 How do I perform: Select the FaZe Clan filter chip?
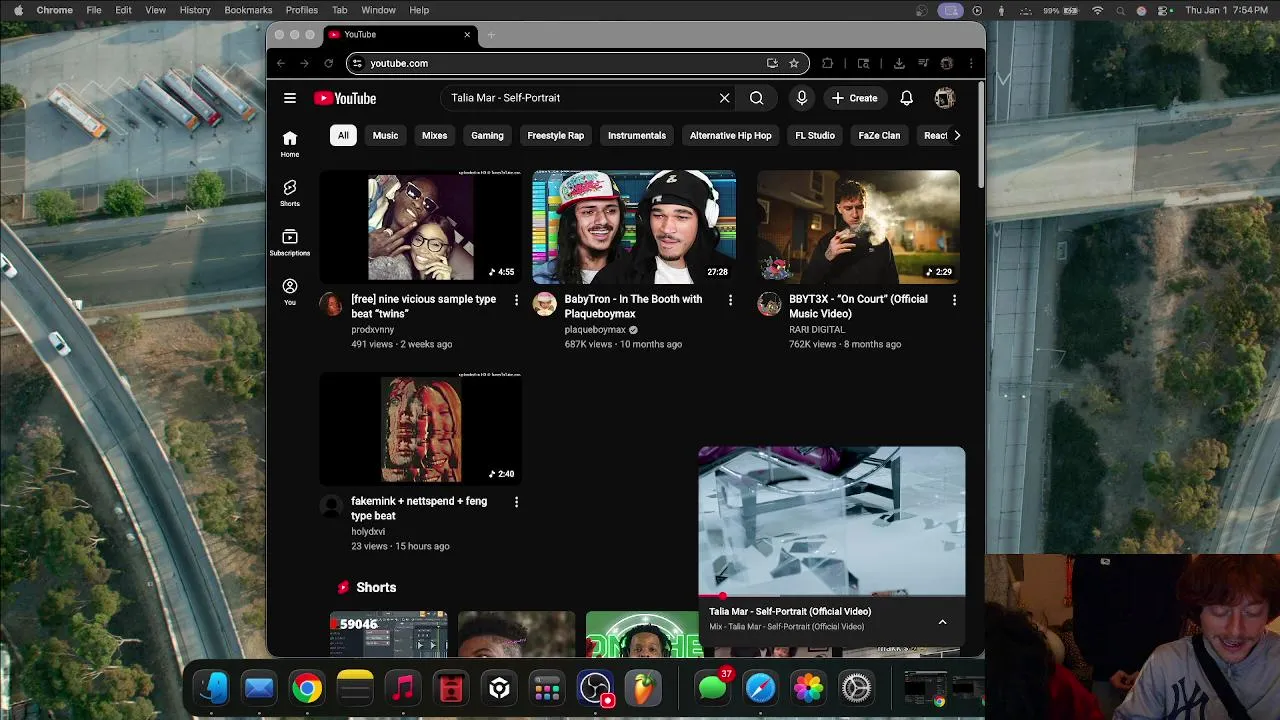879,135
